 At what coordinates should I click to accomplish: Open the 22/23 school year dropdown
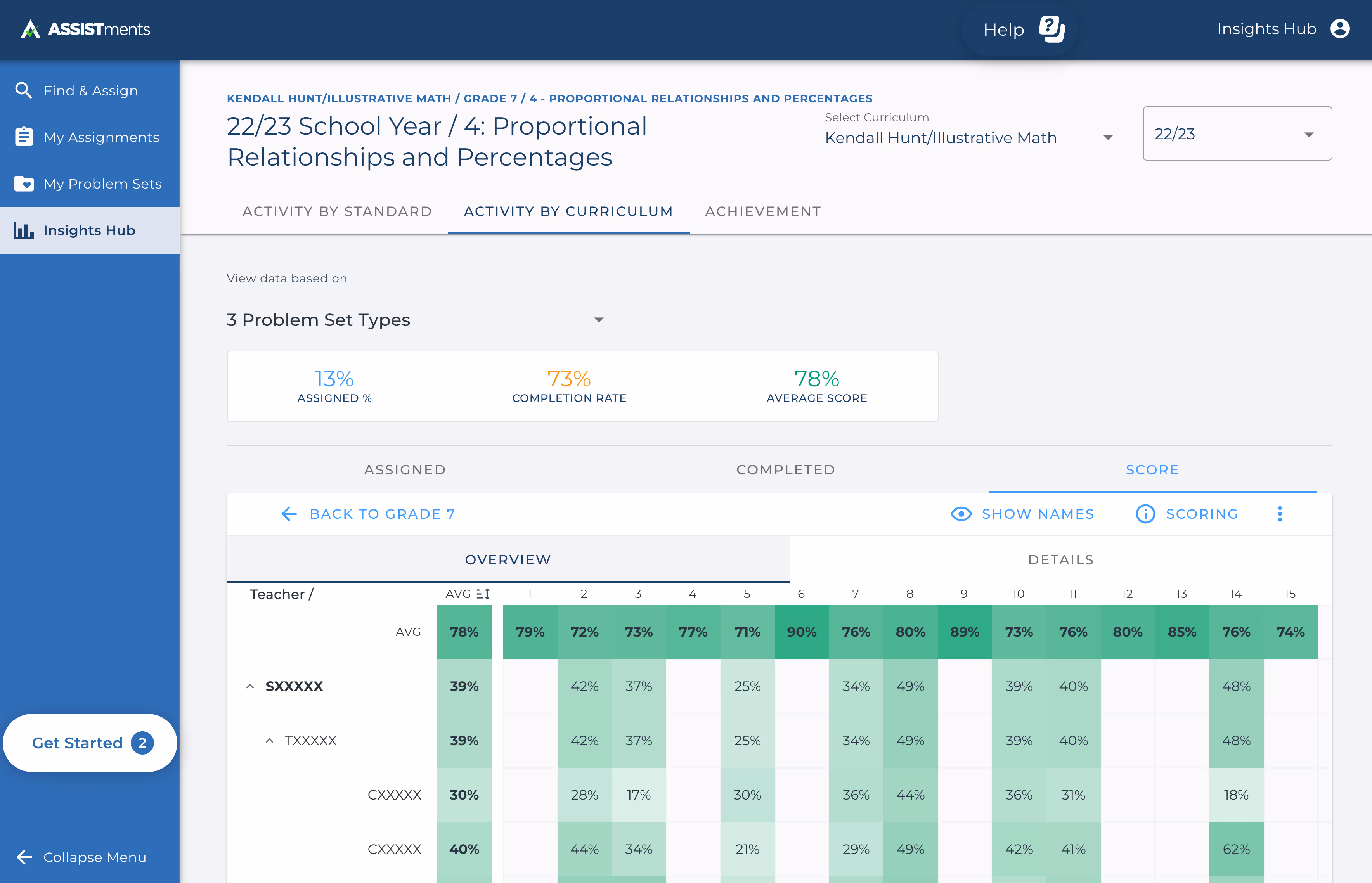click(1237, 133)
